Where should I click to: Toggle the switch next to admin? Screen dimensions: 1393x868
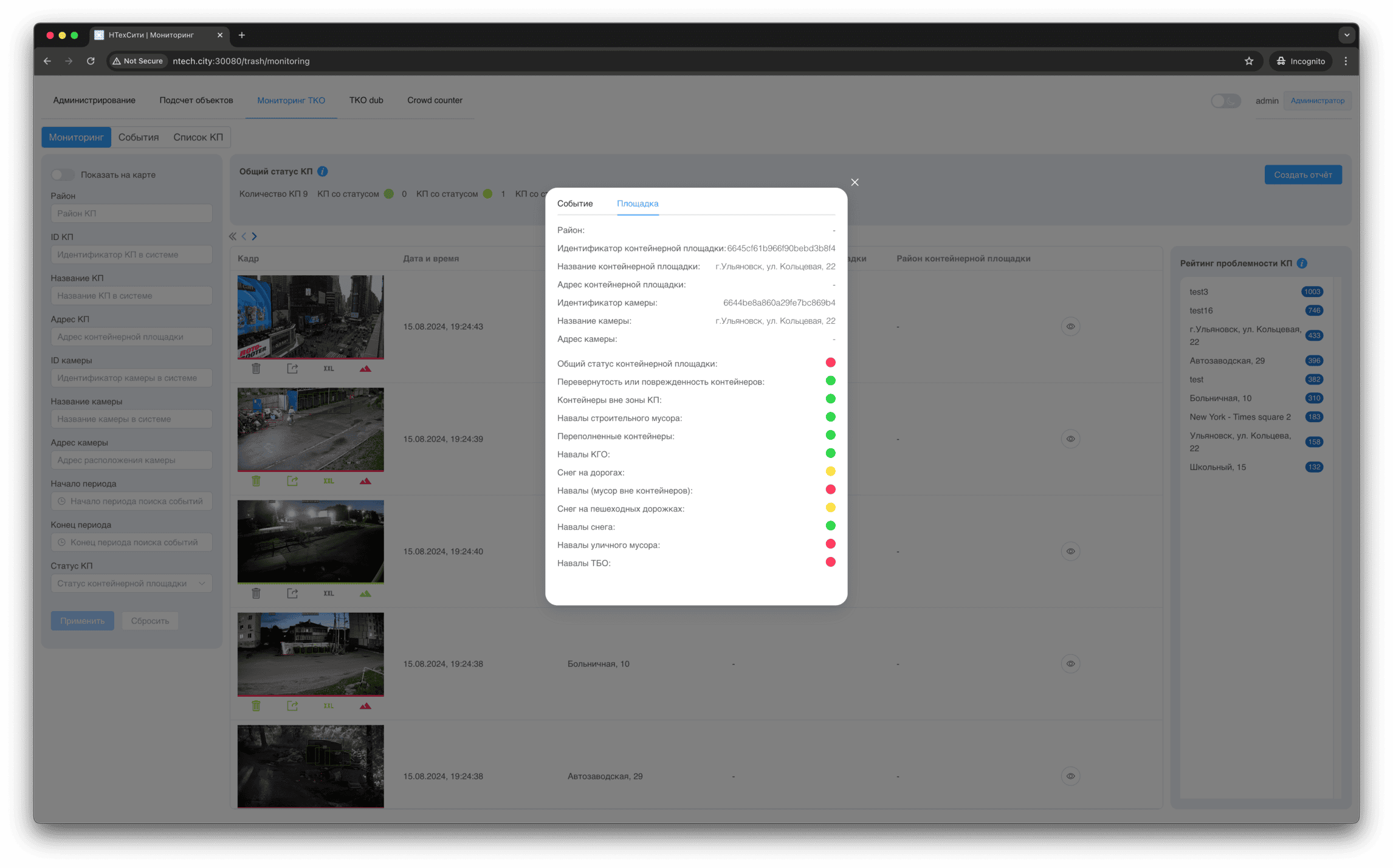1225,101
